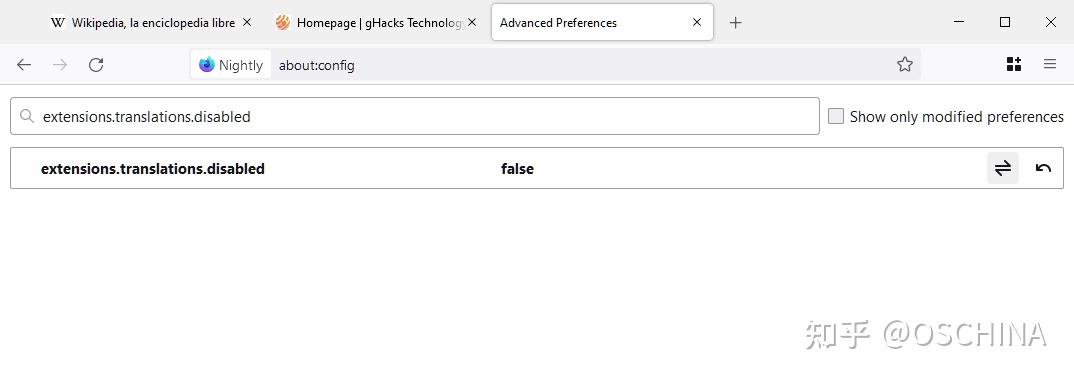Focus the preference search field

click(x=415, y=116)
